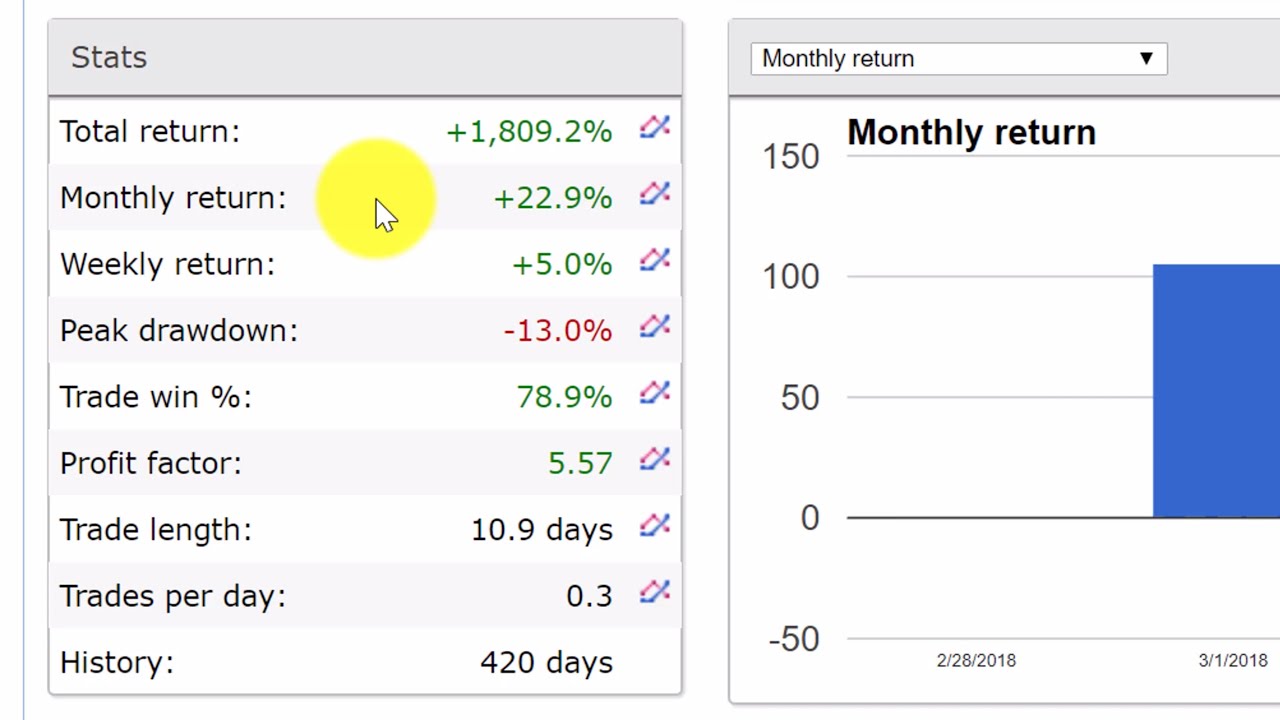Open chart icon next to Monthly return

[655, 193]
